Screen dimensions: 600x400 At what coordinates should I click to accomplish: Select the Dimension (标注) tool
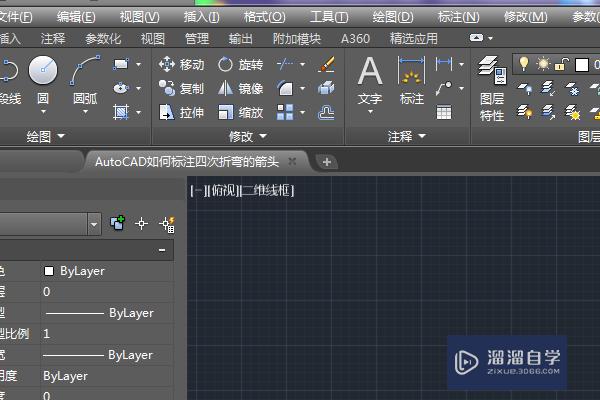click(x=412, y=80)
